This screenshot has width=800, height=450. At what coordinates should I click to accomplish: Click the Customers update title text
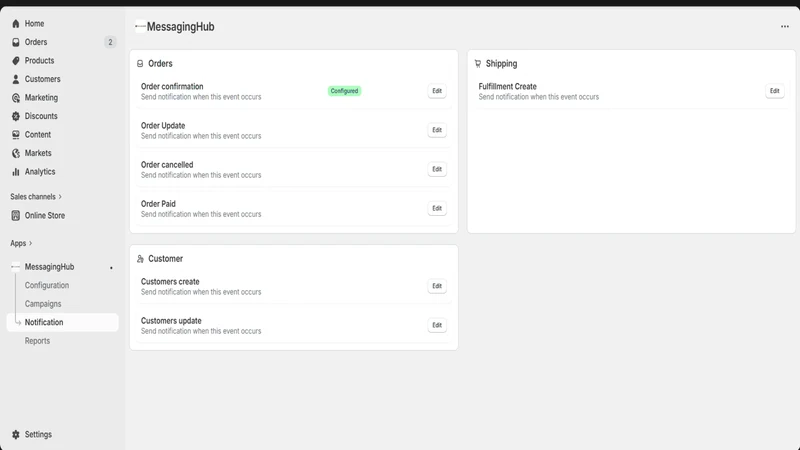(x=171, y=321)
